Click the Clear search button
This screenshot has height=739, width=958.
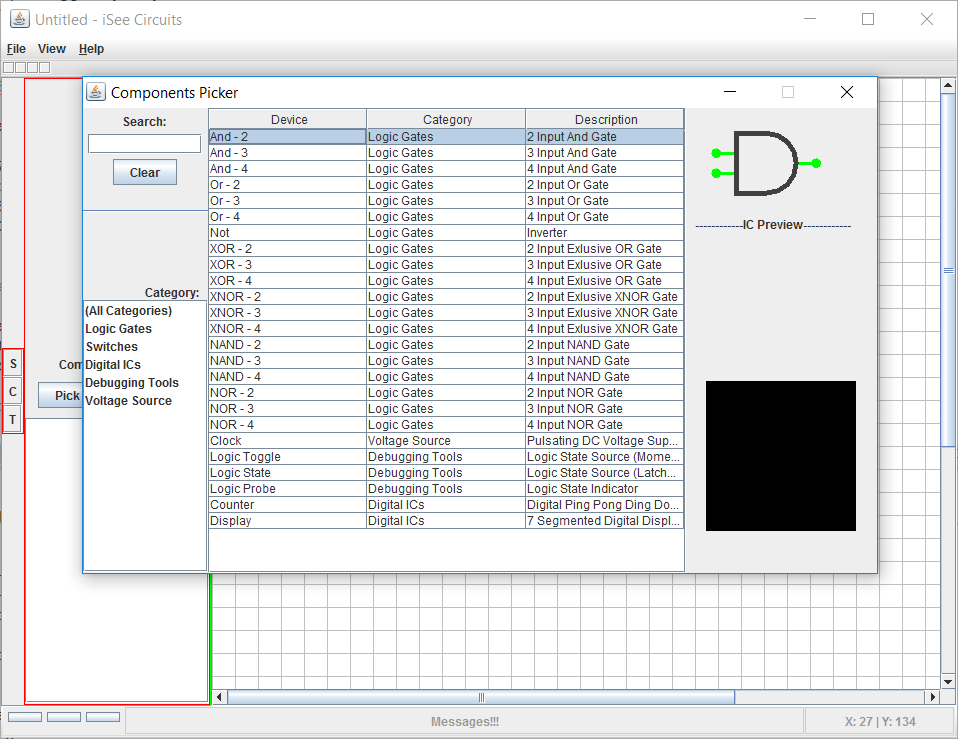[145, 172]
